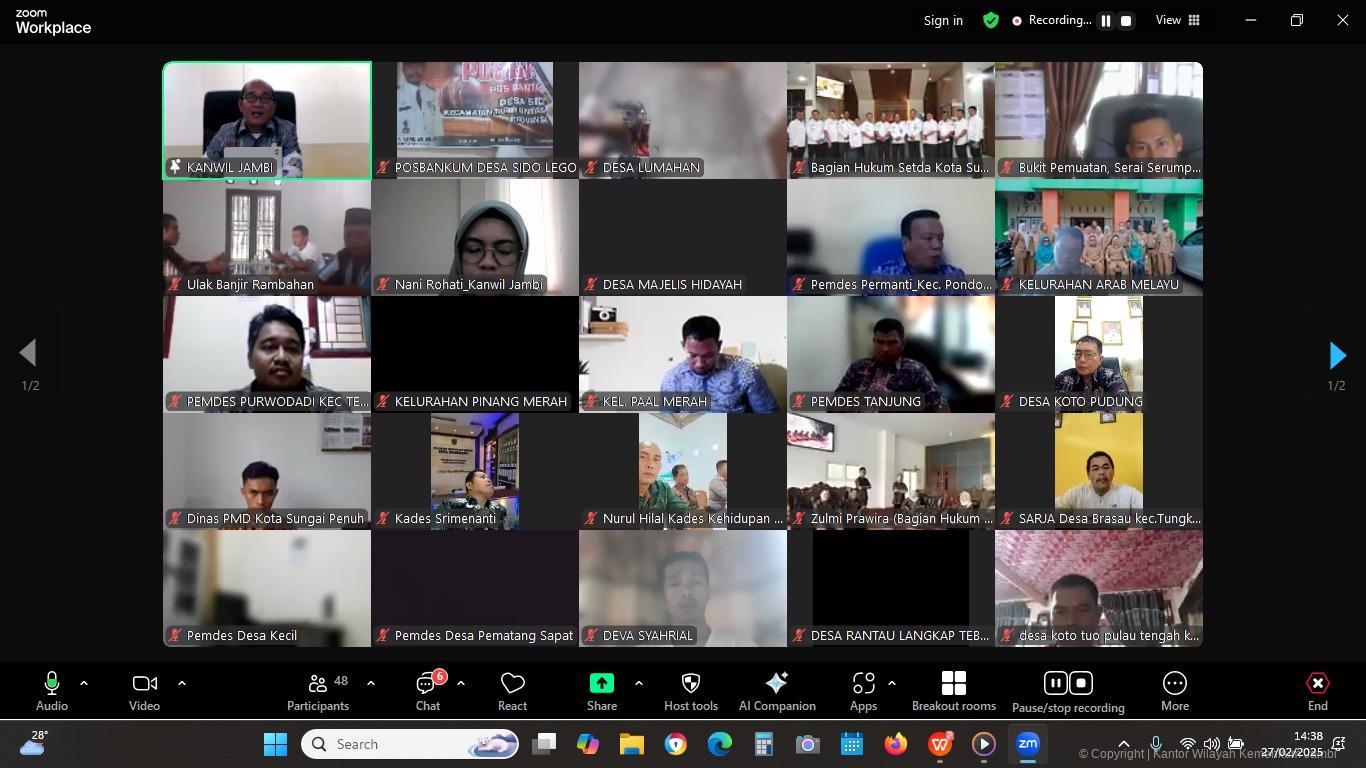Go to next page of participants
Viewport: 1366px width, 768px height.
pos(1337,355)
